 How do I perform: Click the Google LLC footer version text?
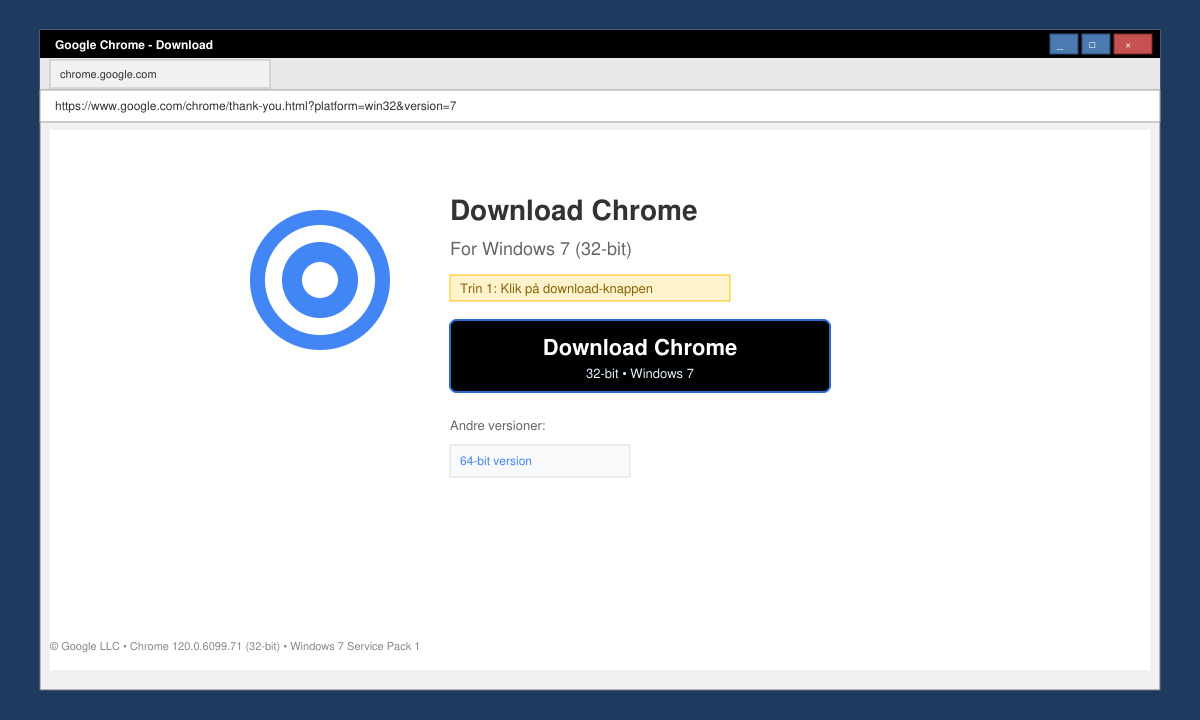235,646
